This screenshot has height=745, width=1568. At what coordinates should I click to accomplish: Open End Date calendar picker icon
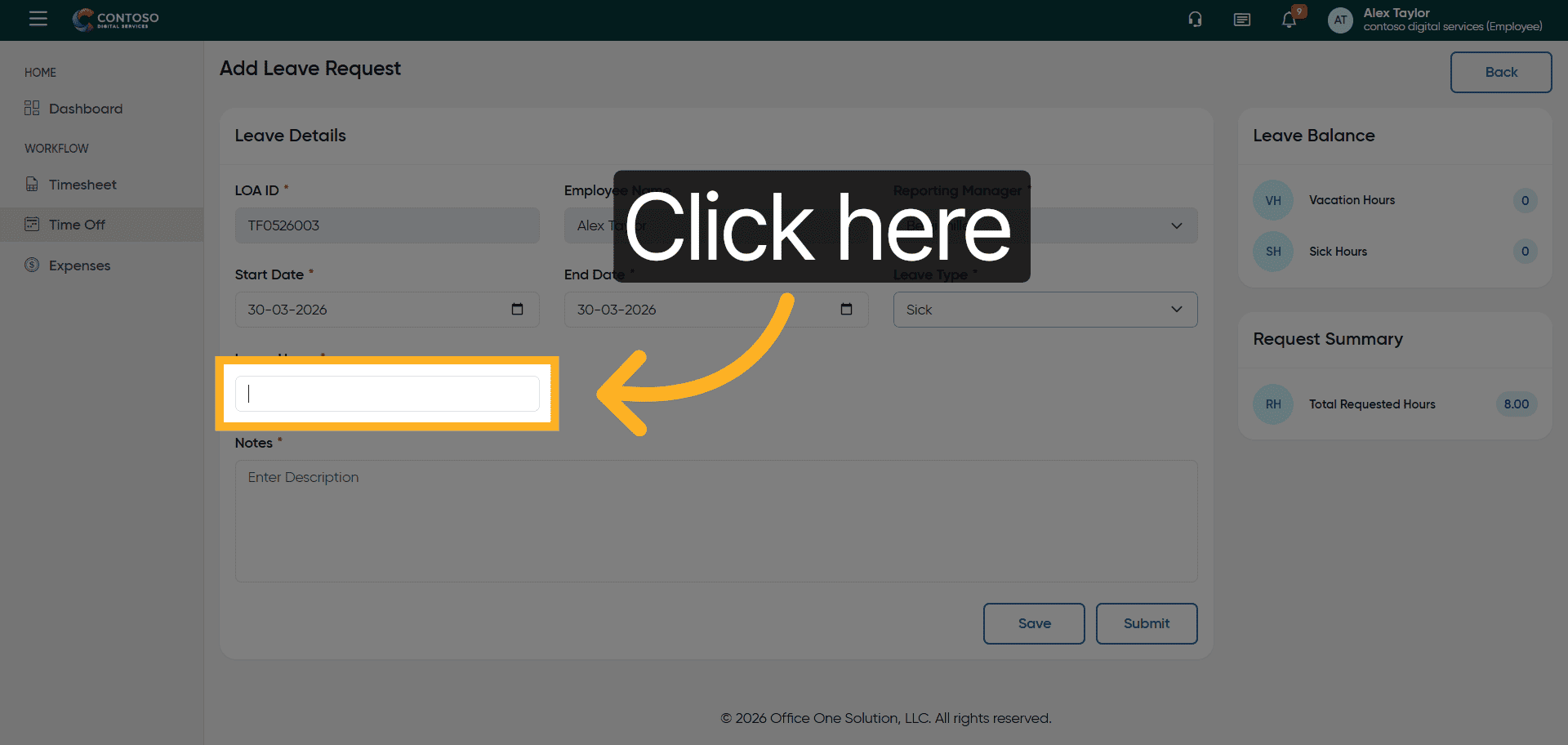[846, 309]
